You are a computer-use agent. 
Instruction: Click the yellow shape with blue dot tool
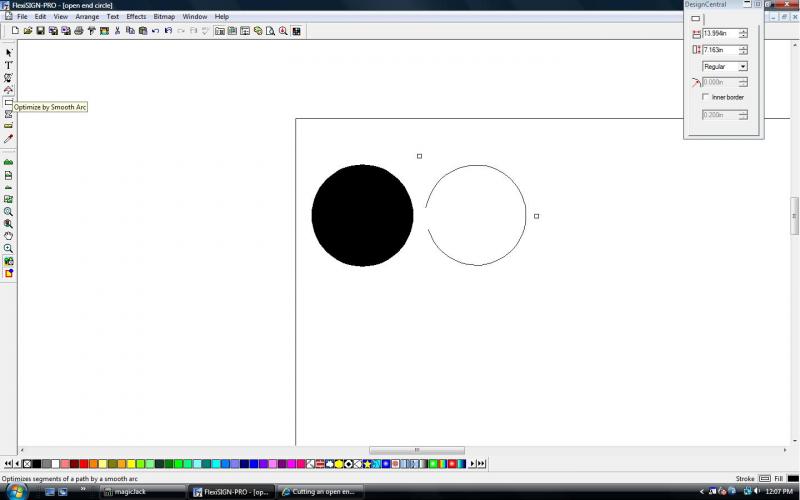[8, 273]
